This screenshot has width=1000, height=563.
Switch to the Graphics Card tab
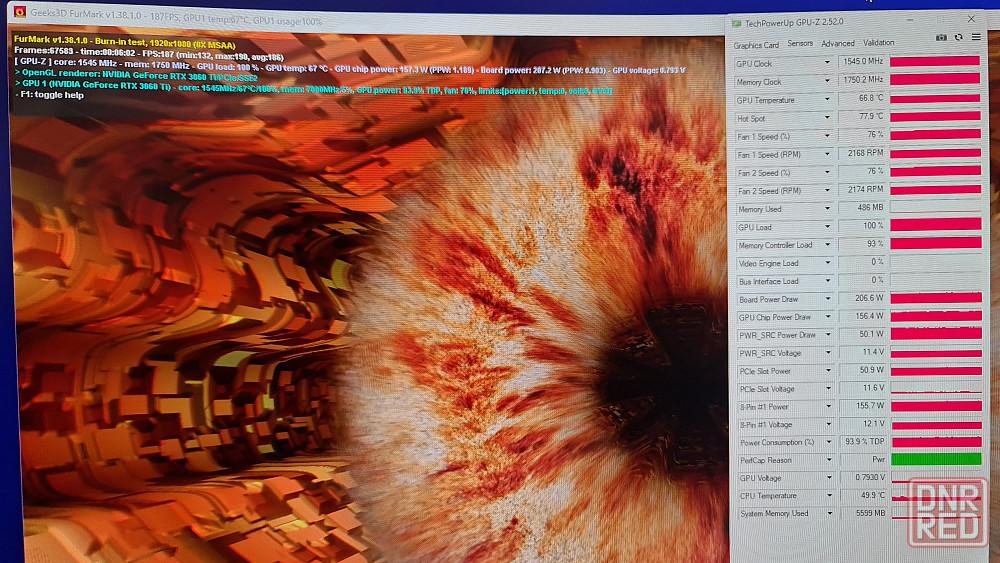click(x=756, y=45)
